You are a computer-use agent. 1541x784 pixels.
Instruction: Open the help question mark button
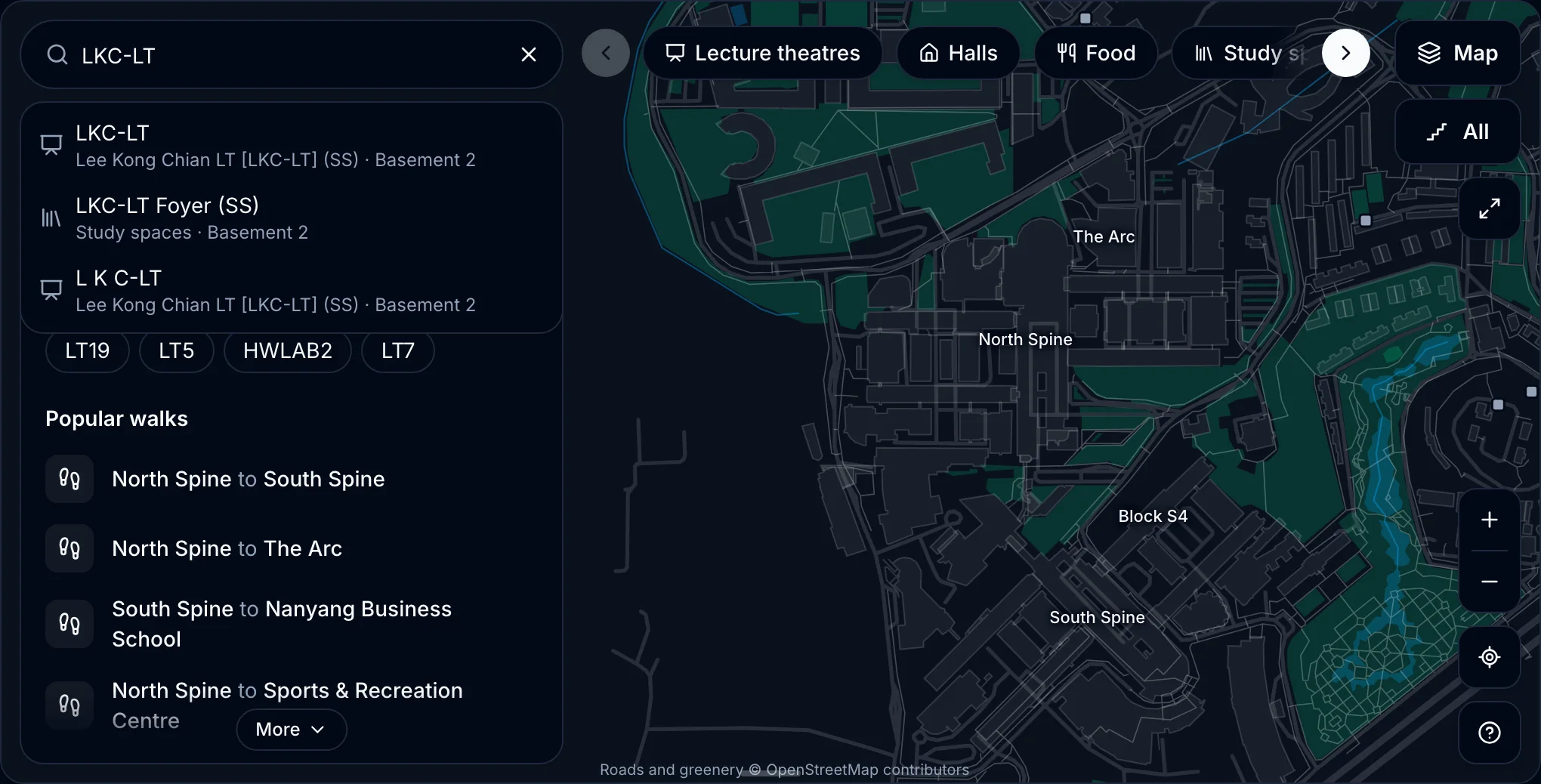[x=1490, y=733]
